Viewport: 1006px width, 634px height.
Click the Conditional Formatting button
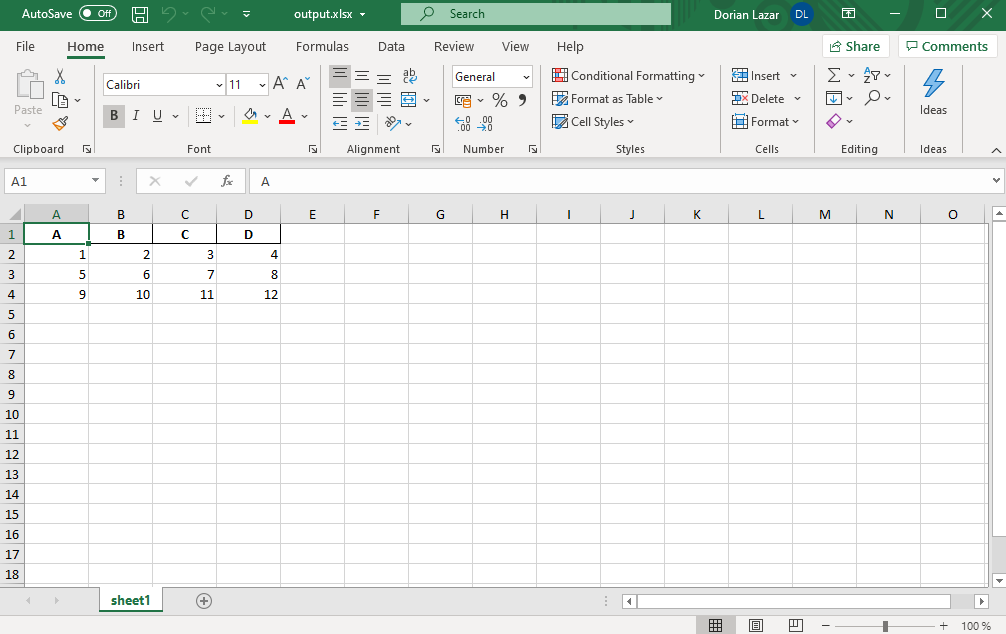(x=629, y=75)
